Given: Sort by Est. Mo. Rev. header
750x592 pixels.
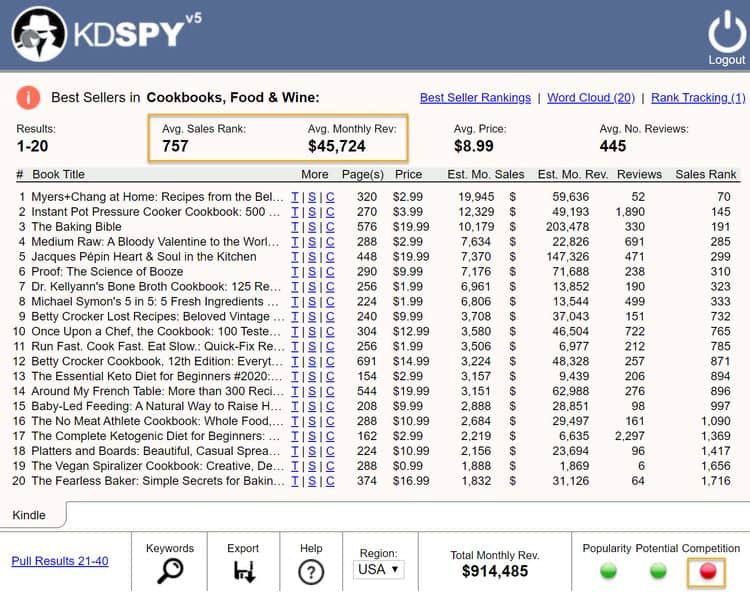Looking at the screenshot, I should coord(573,174).
